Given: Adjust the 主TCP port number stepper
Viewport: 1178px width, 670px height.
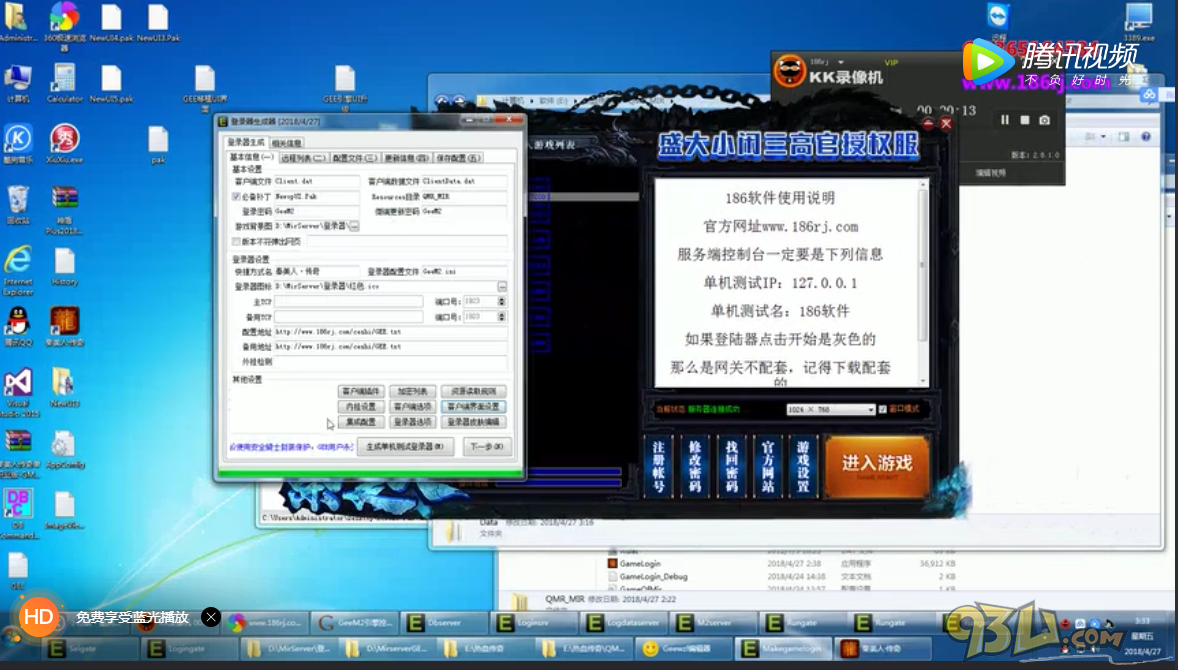Looking at the screenshot, I should click(502, 301).
